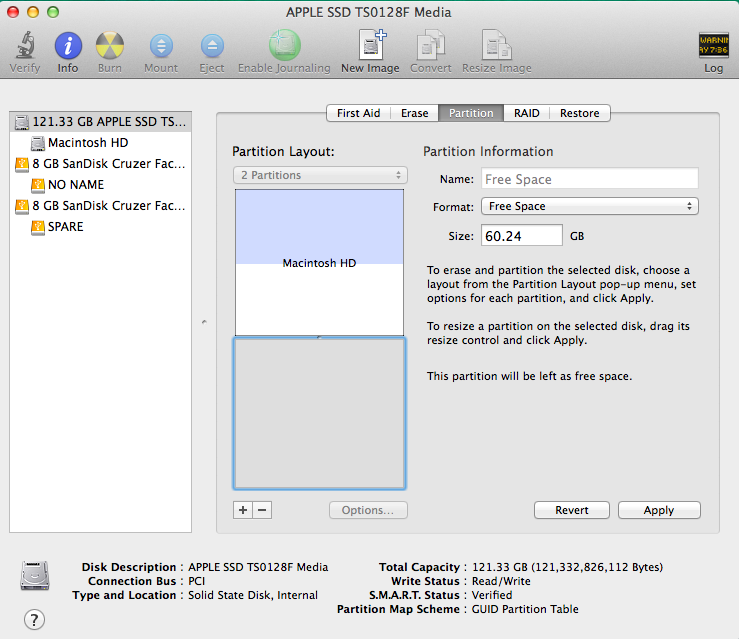Switch to the First Aid tab
This screenshot has height=639, width=739.
tap(359, 113)
